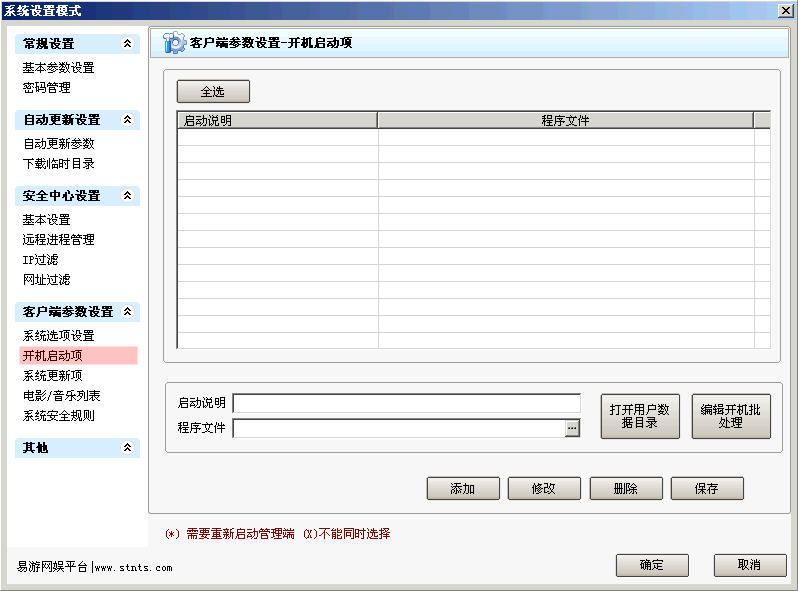Select the highlighted 开机启动项 entry
Viewport: 798px width, 591px height.
(x=78, y=355)
